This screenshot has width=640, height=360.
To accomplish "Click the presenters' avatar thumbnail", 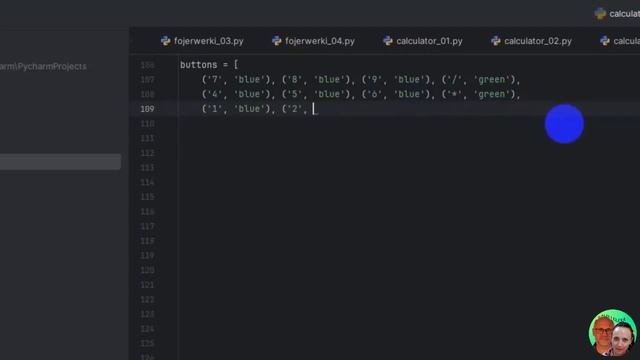I will (613, 333).
